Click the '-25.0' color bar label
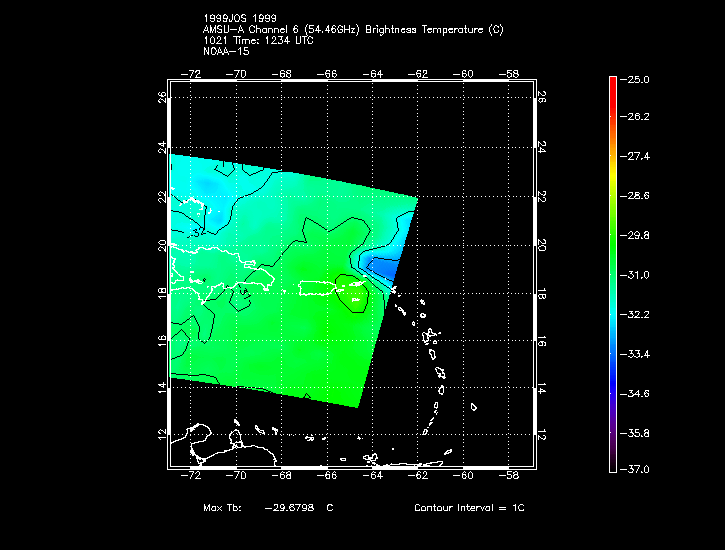The image size is (725, 550). tap(635, 79)
